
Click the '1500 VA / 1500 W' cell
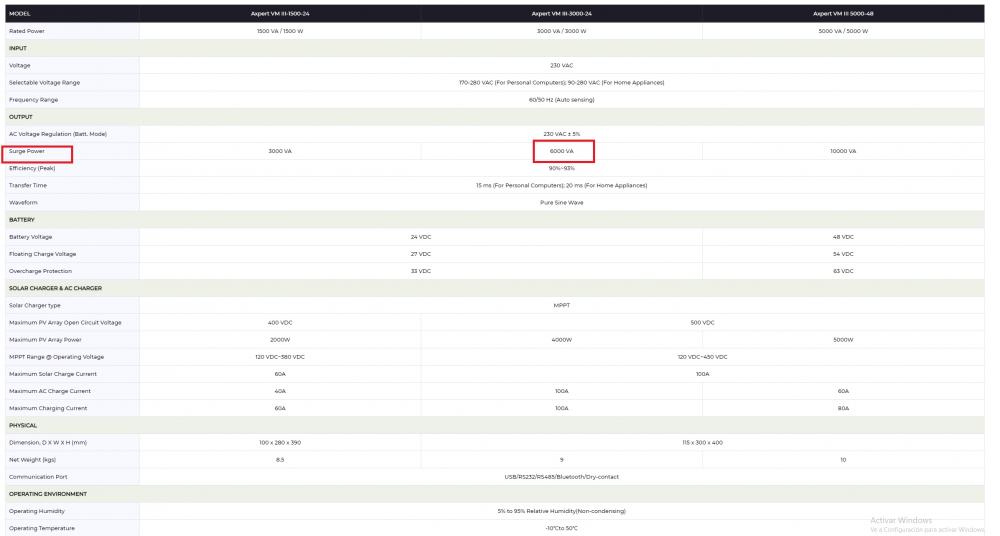tap(280, 31)
